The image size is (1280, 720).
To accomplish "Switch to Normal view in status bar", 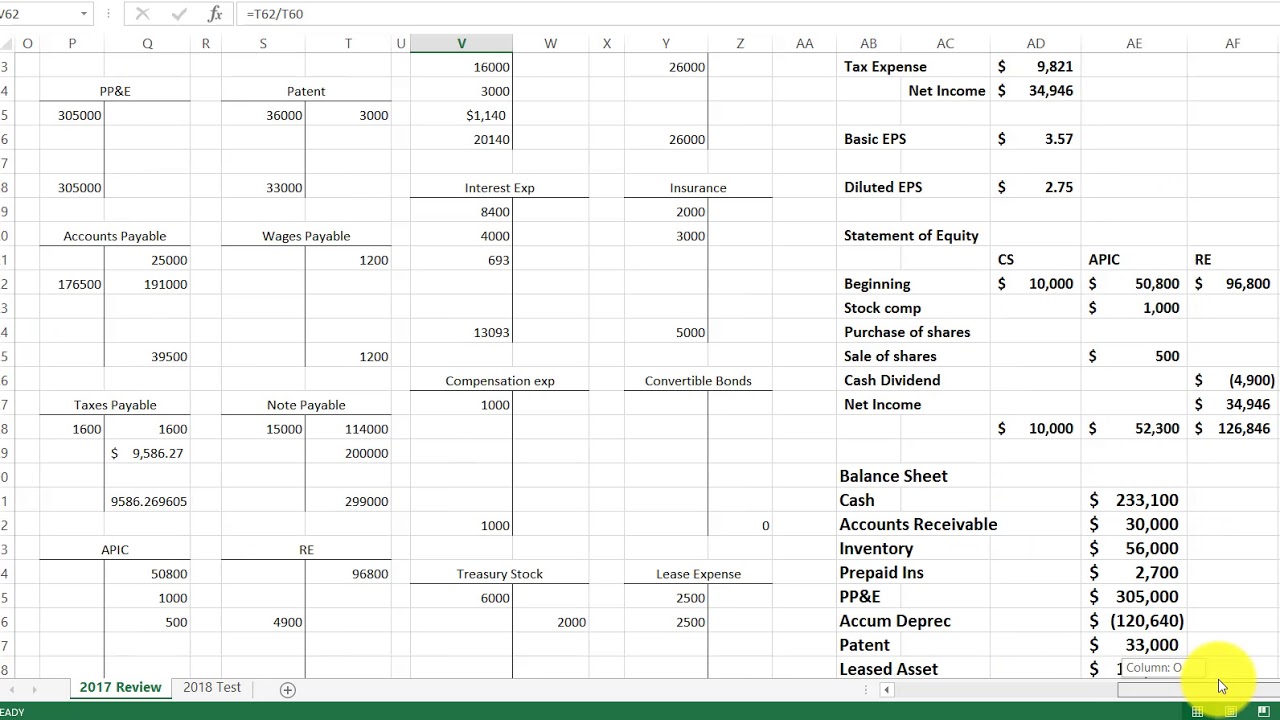I will point(1197,711).
